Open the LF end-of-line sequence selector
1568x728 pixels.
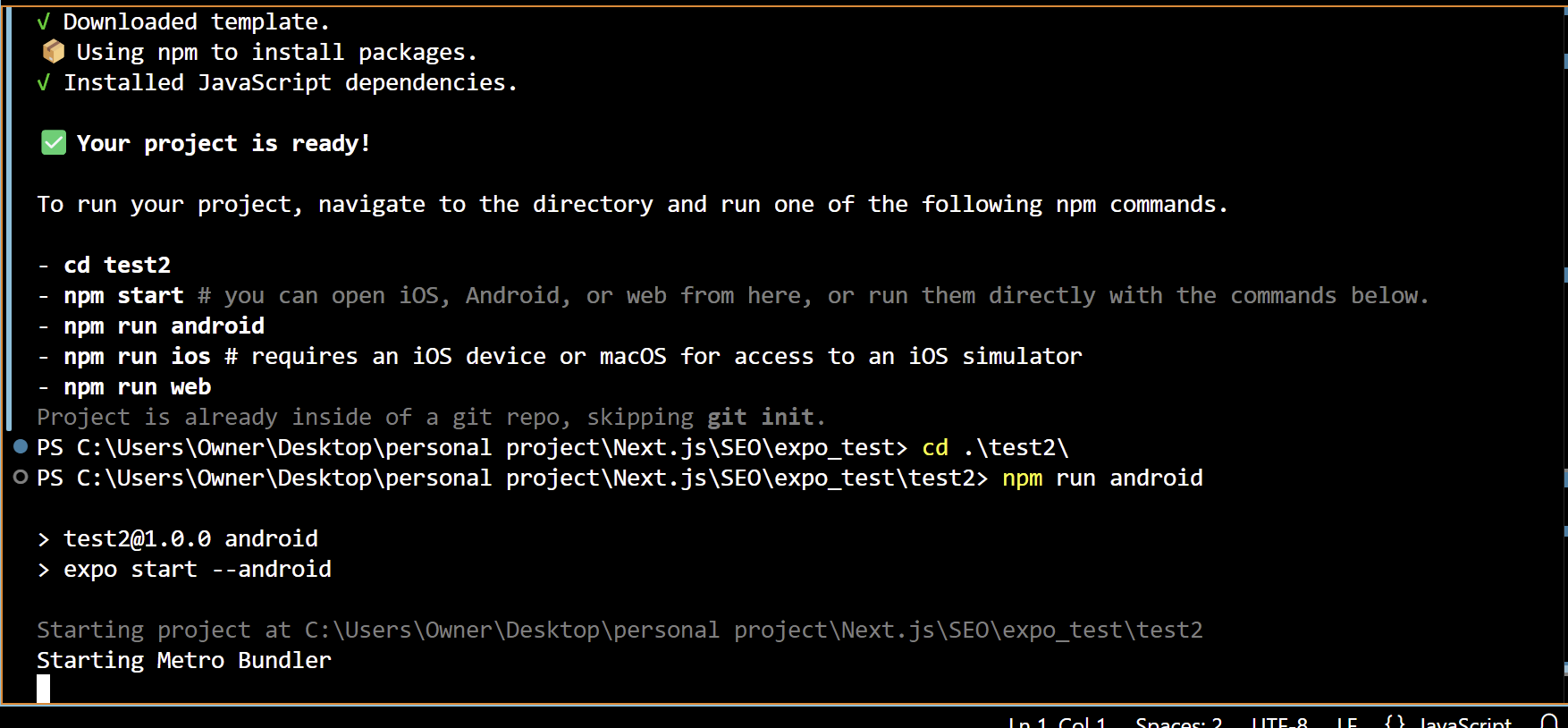pos(1347,721)
